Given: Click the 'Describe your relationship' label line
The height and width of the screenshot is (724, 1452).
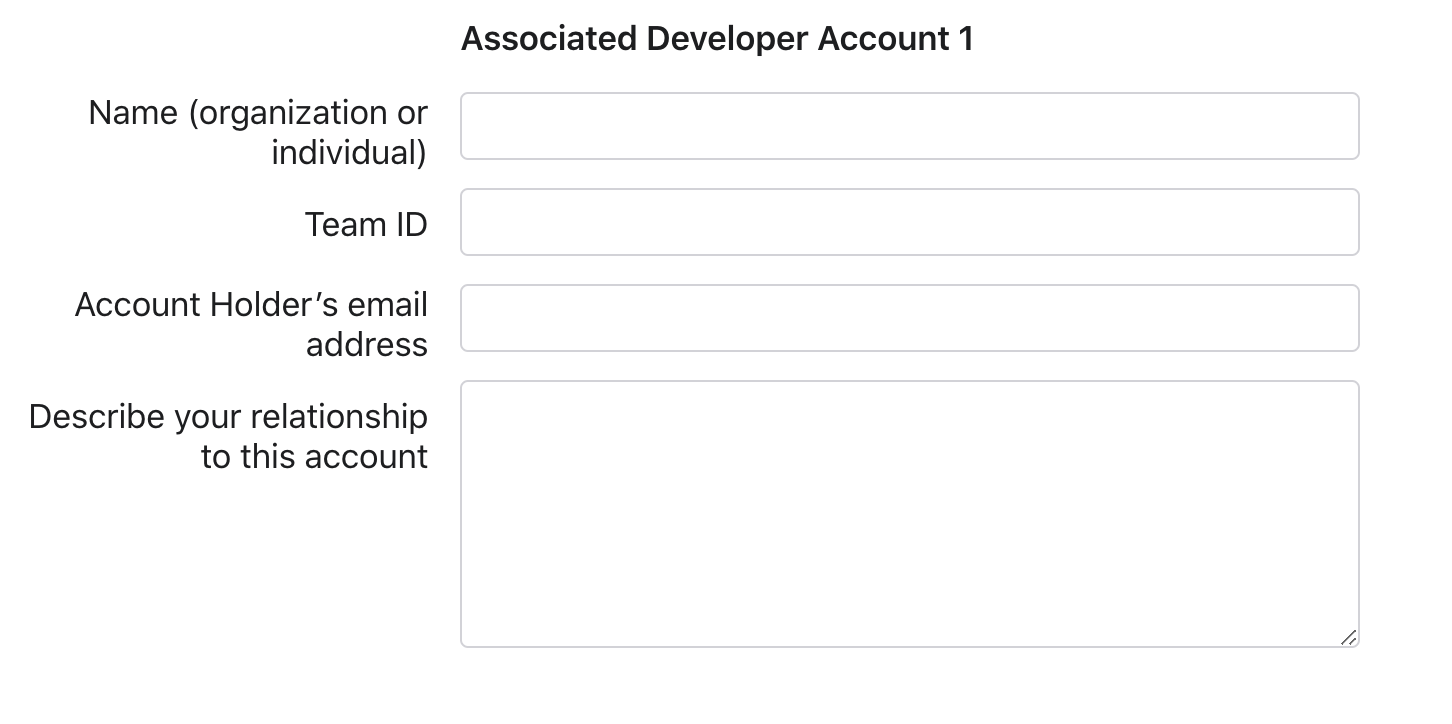Looking at the screenshot, I should pos(228,417).
